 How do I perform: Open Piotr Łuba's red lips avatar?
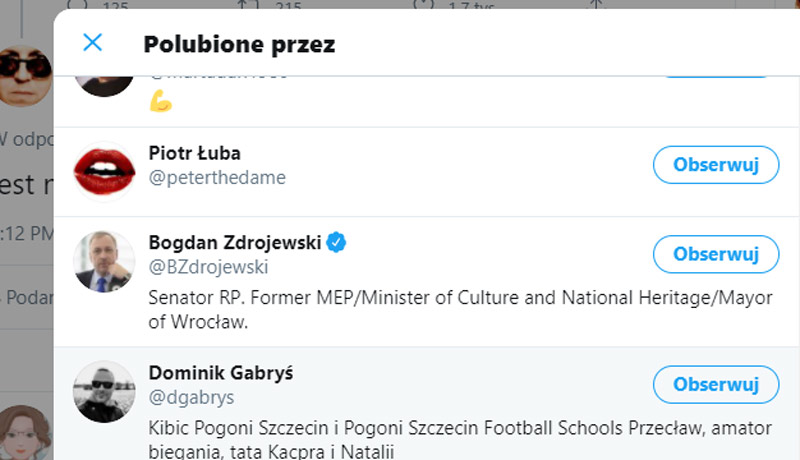pos(104,171)
